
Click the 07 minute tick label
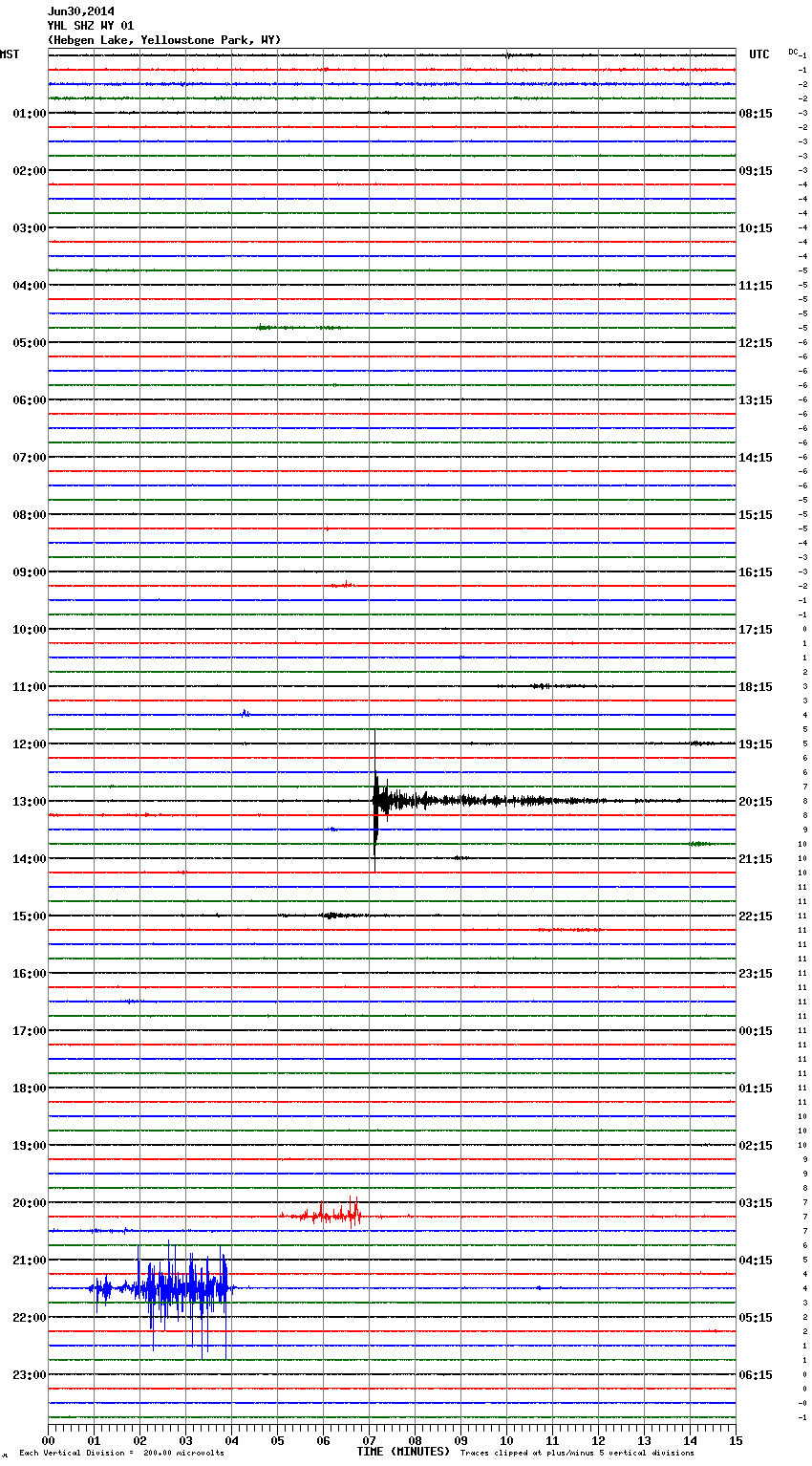tap(369, 1440)
